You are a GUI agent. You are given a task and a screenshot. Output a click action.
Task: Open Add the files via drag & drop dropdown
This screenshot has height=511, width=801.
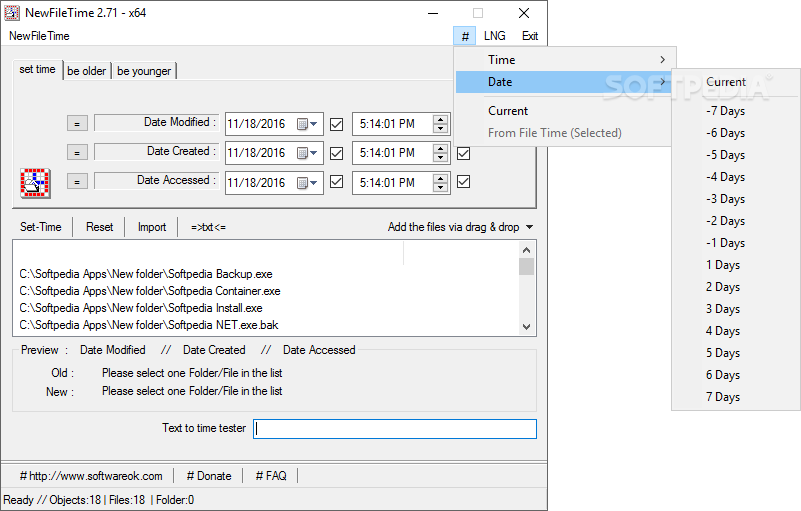[x=460, y=227]
